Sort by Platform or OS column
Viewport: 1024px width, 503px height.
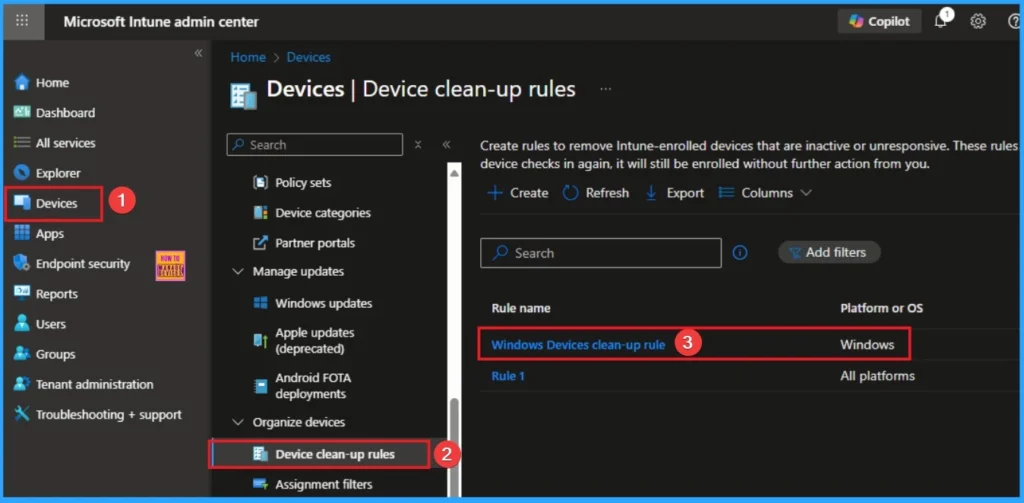tap(881, 308)
